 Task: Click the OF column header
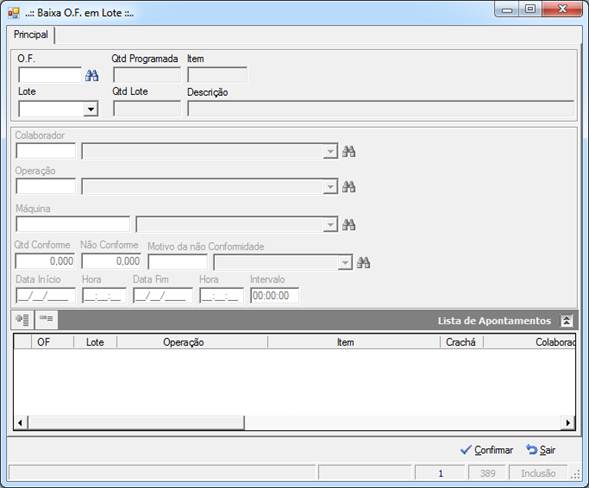[52, 342]
